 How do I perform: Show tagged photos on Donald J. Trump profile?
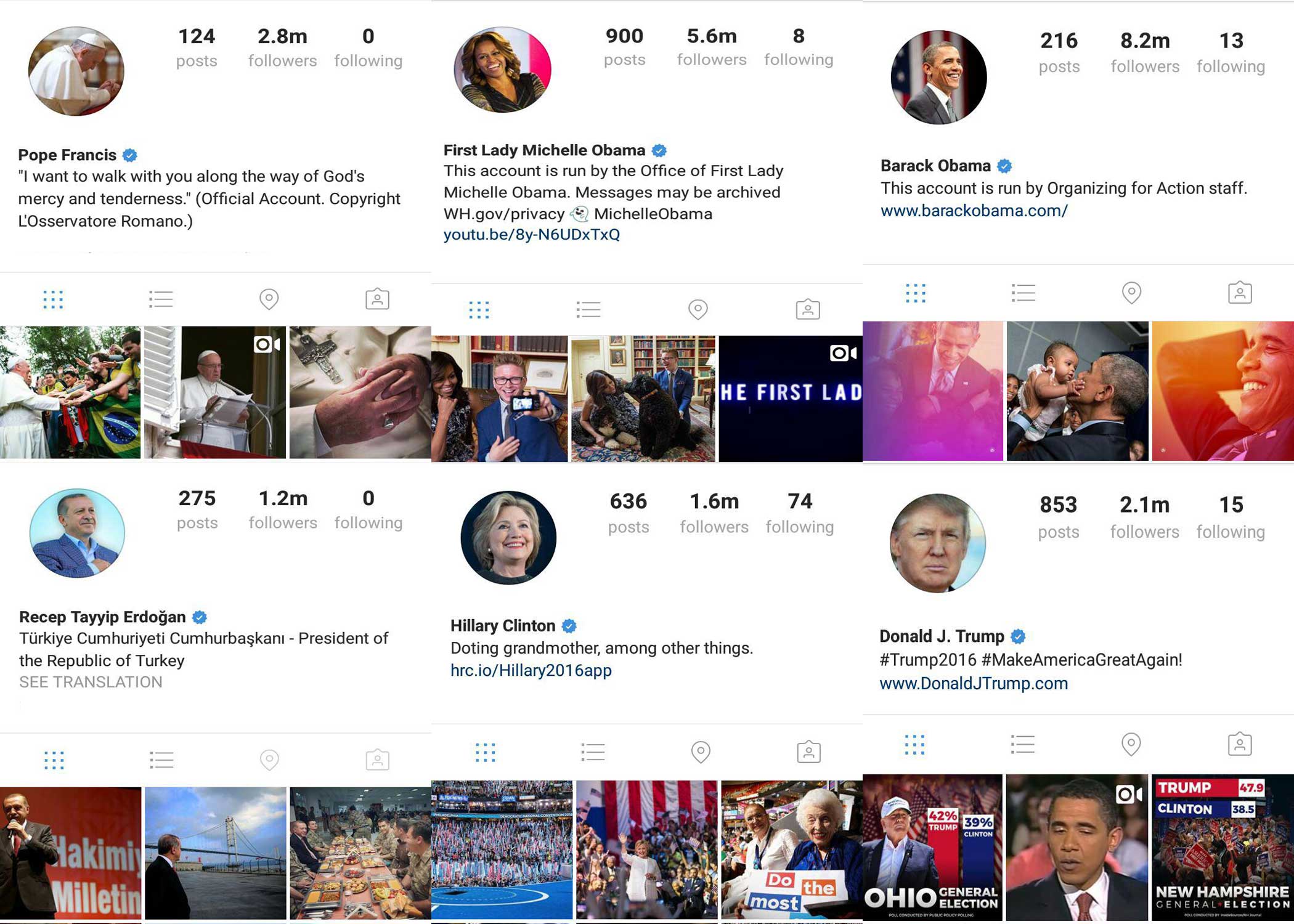click(1240, 744)
